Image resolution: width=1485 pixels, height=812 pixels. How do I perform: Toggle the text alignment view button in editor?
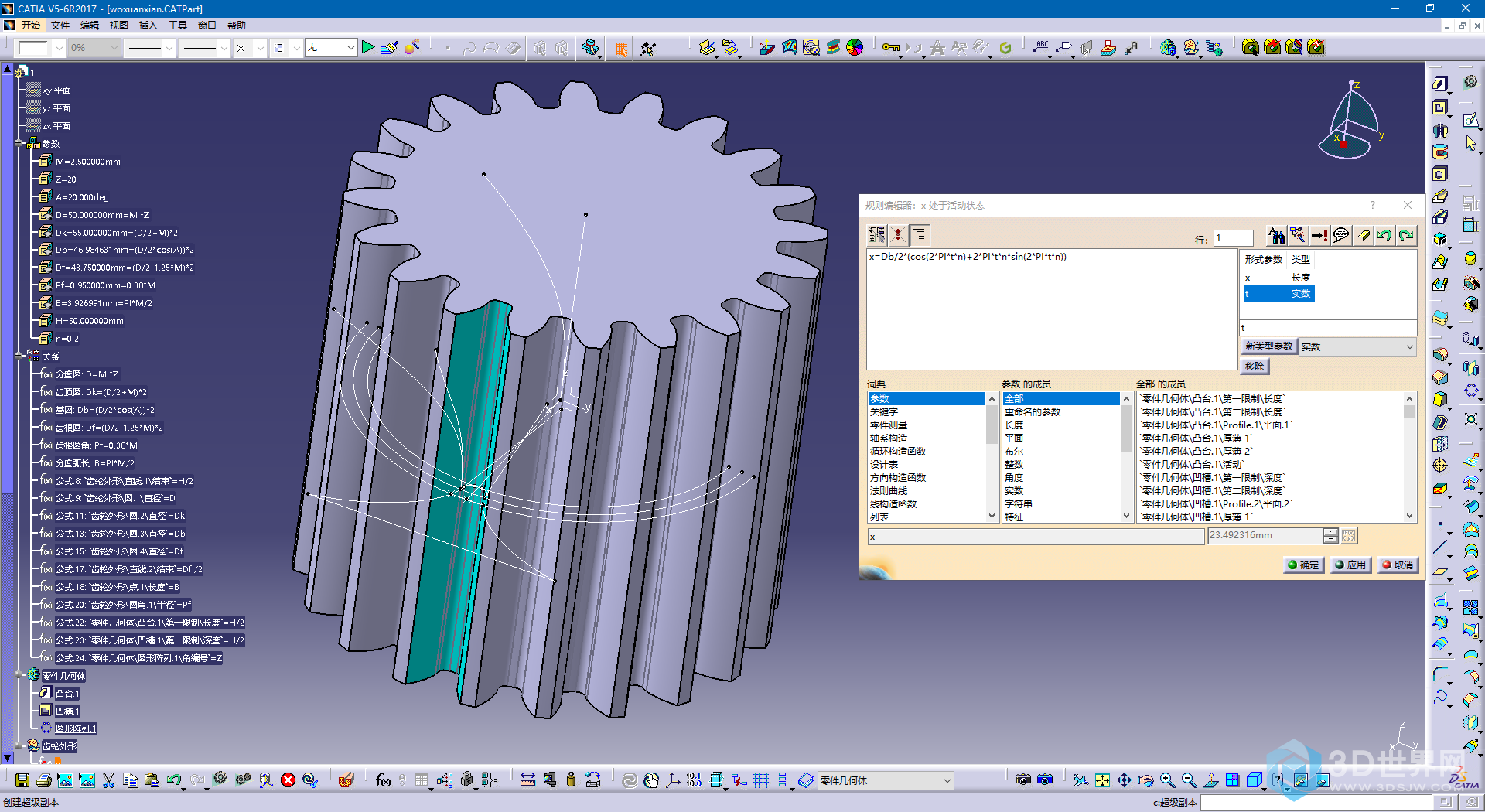[x=920, y=235]
